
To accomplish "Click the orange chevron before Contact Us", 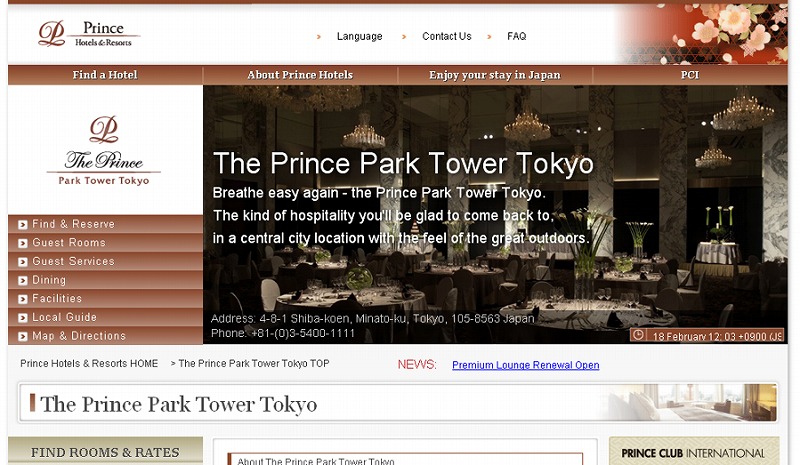I will [404, 37].
